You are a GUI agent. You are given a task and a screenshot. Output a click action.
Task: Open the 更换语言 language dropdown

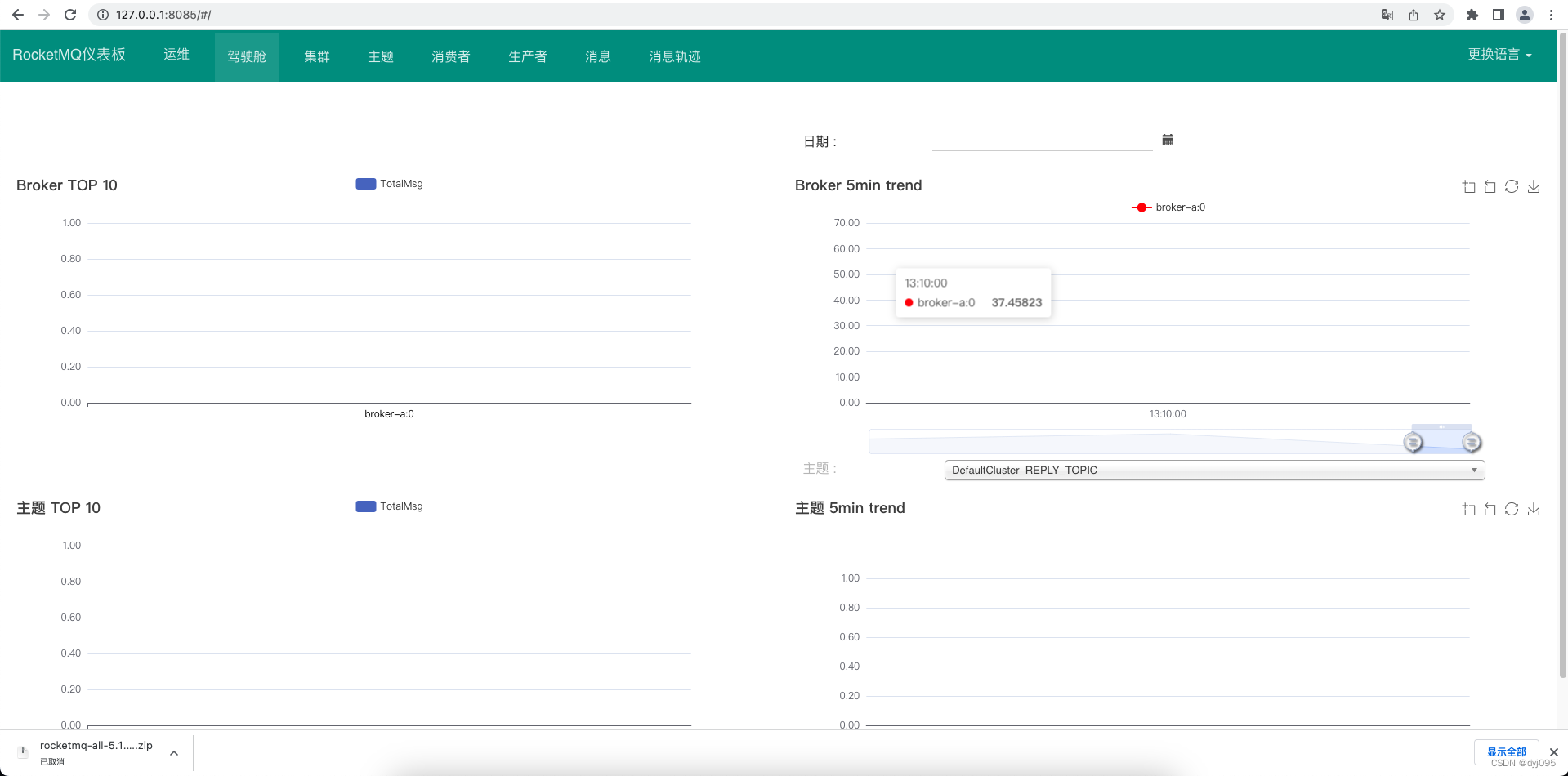pos(1500,55)
